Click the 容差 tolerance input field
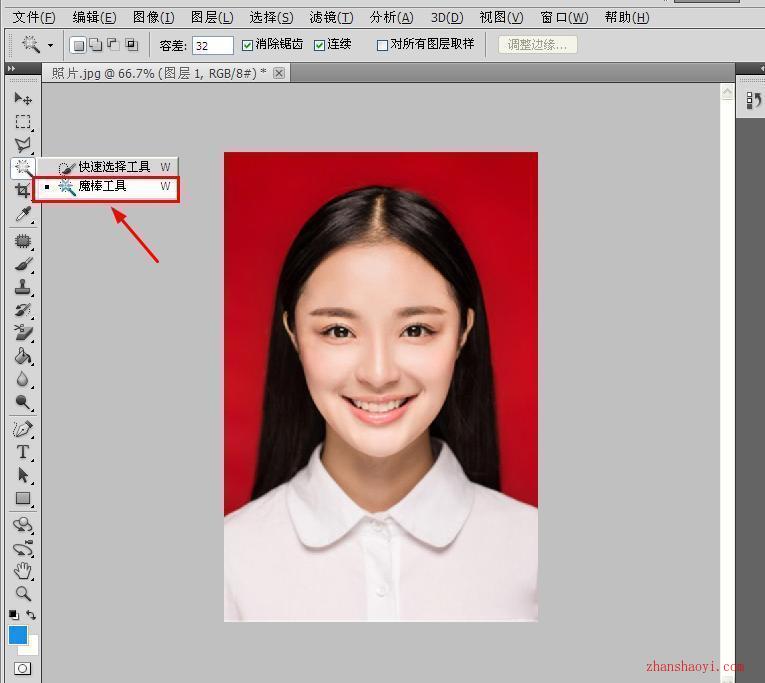Screen dimensions: 765x683 click(213, 45)
